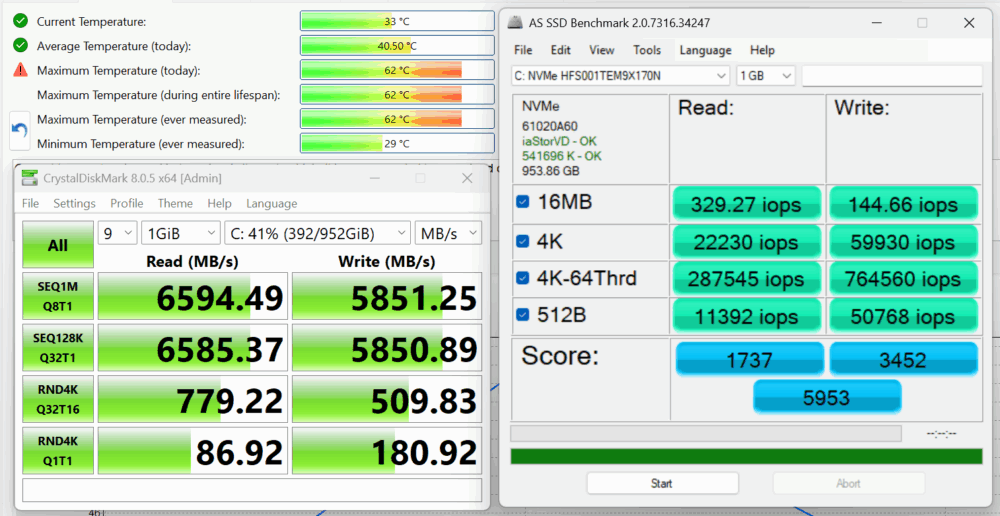This screenshot has height=516, width=1000.
Task: Click the 329.27 iops 16MB read result
Action: [x=747, y=204]
